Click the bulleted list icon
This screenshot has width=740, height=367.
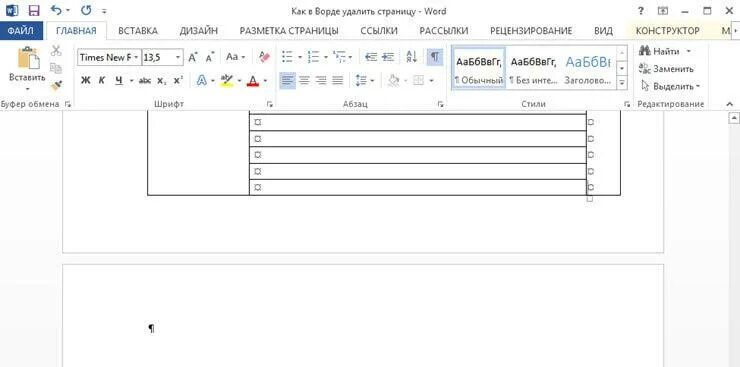[x=287, y=57]
